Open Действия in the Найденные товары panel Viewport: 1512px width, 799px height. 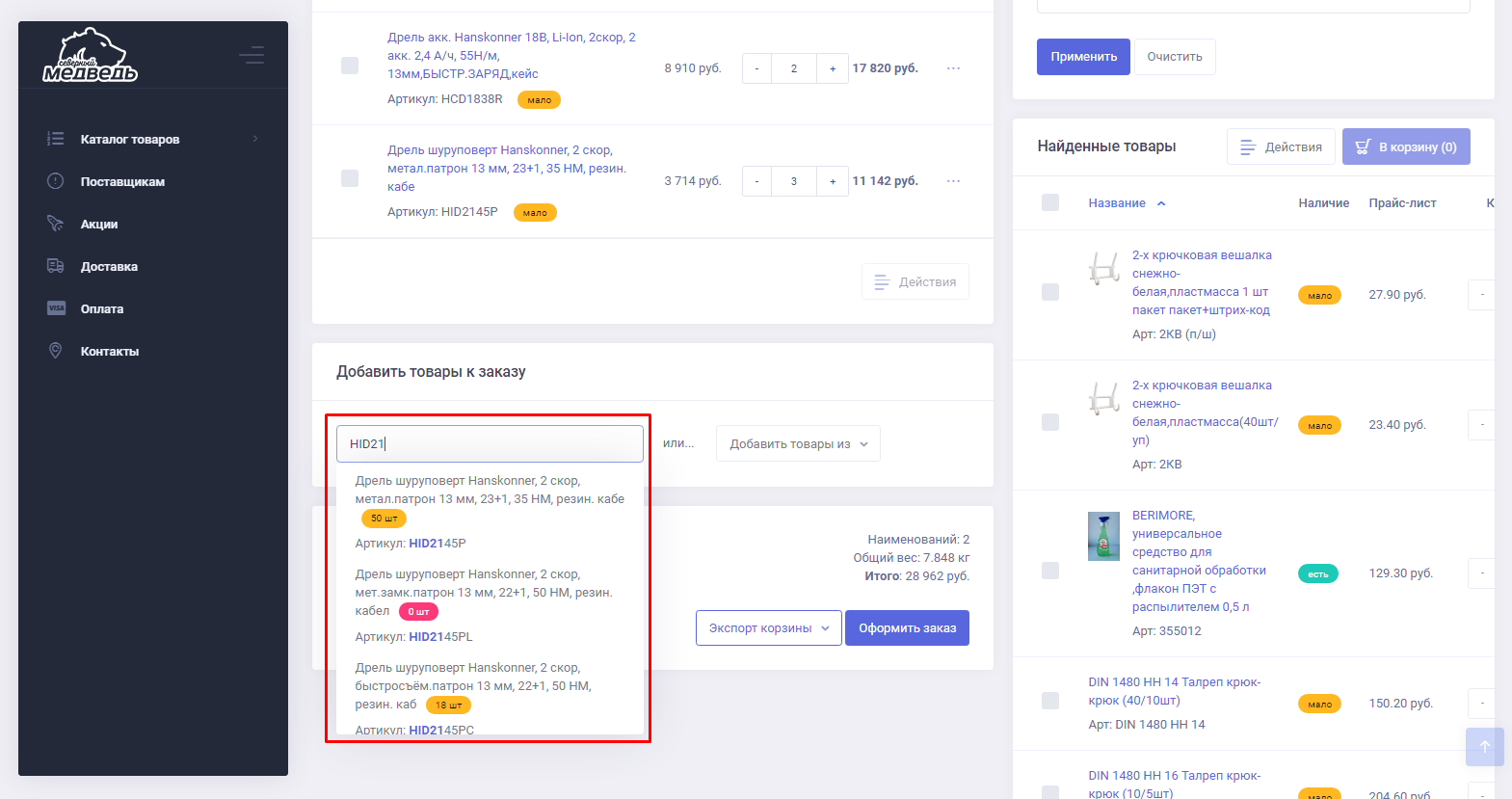(1281, 146)
